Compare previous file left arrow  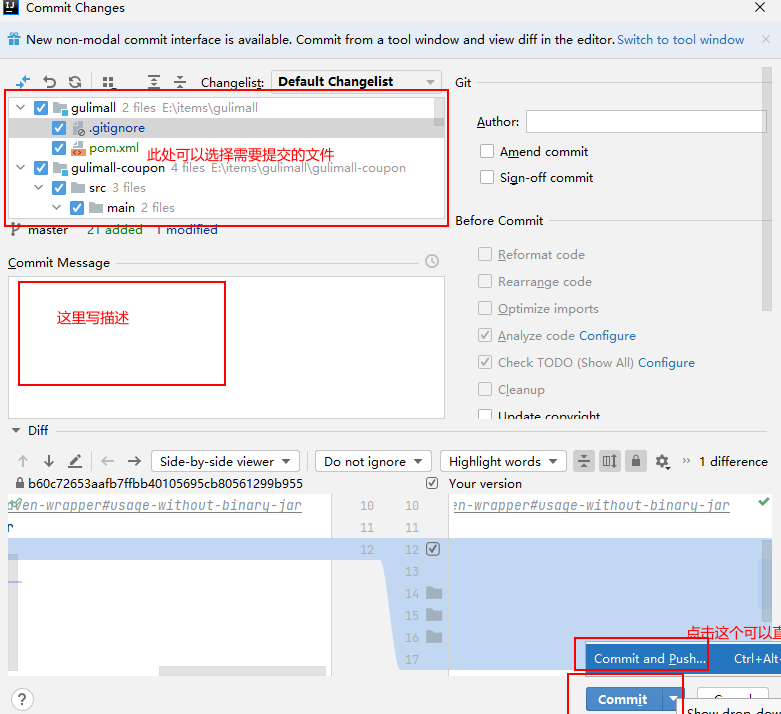pos(108,461)
